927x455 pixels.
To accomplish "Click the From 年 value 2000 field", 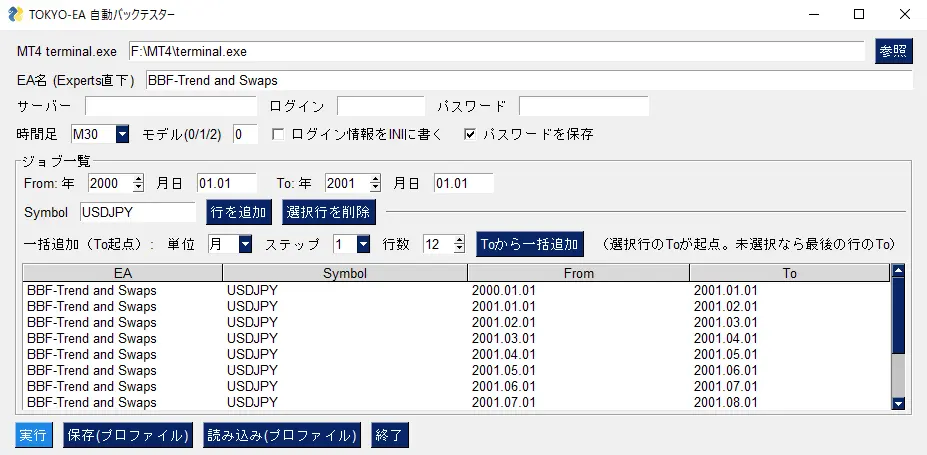I will coord(111,183).
